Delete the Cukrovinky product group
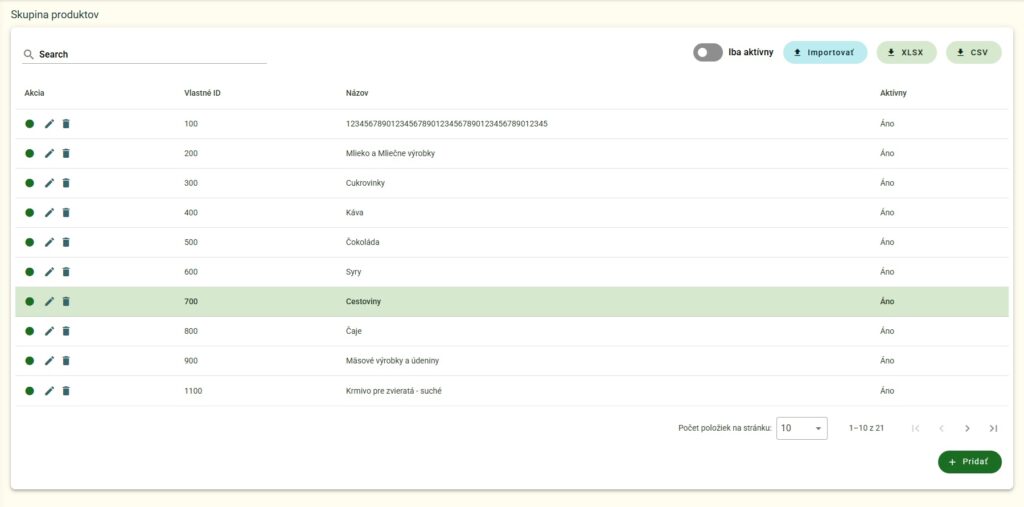Viewport: 1024px width, 507px height. (x=66, y=183)
